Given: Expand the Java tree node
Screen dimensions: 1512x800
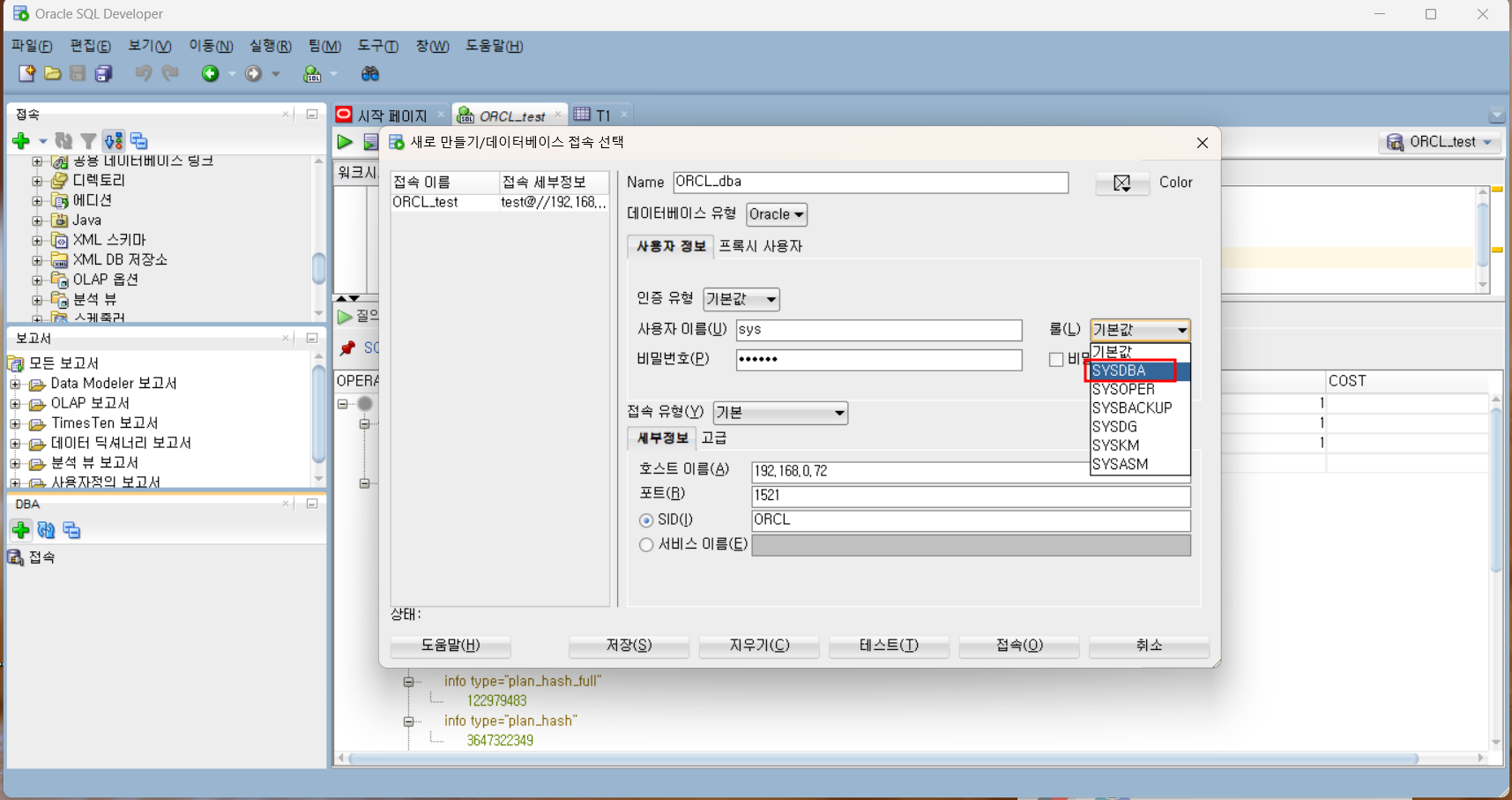Looking at the screenshot, I should (37, 221).
